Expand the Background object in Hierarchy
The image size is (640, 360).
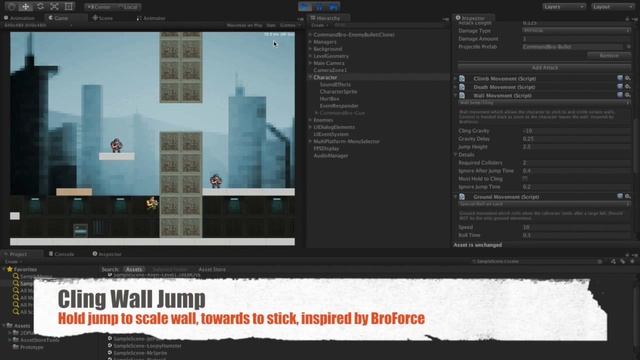[x=310, y=49]
